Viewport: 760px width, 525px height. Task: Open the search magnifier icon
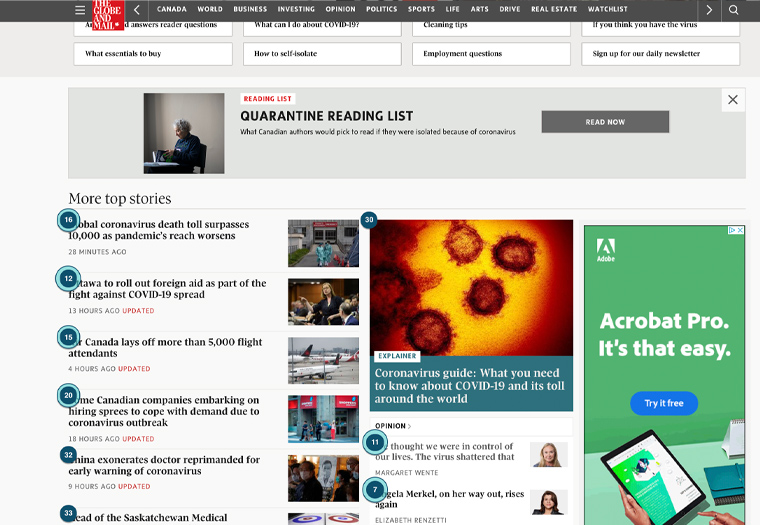point(733,10)
